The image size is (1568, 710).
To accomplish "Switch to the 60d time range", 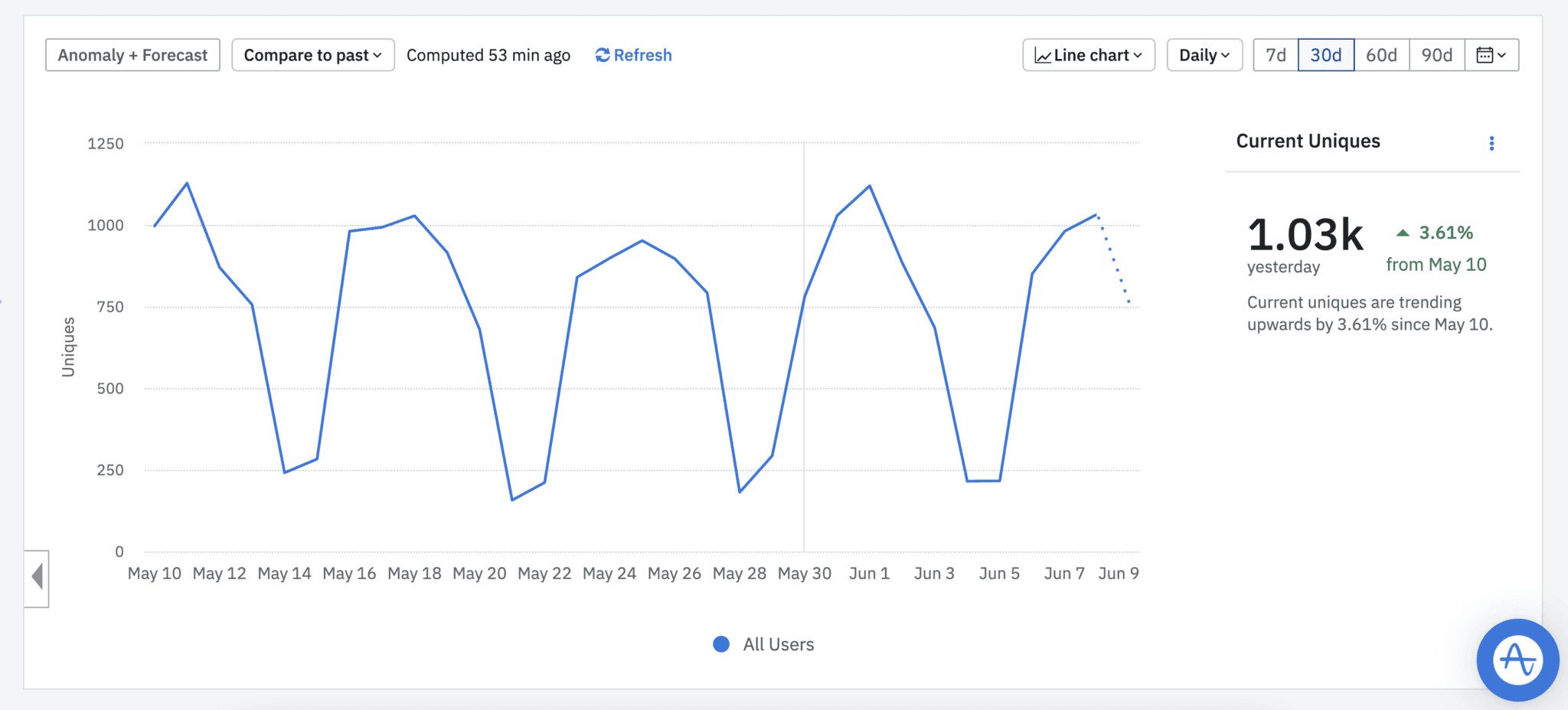I will tap(1381, 55).
